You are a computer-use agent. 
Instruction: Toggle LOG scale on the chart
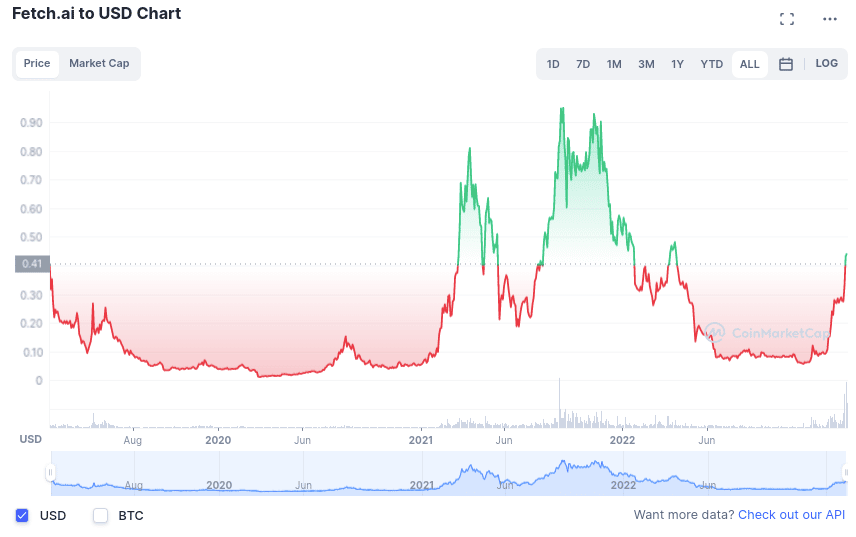click(x=827, y=63)
